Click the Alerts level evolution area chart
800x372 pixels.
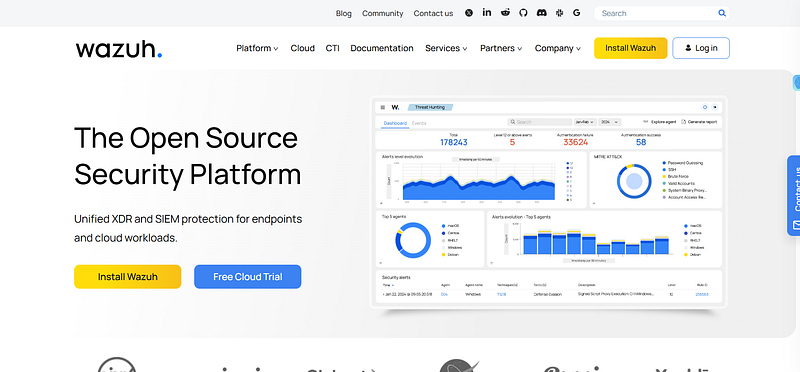click(479, 187)
